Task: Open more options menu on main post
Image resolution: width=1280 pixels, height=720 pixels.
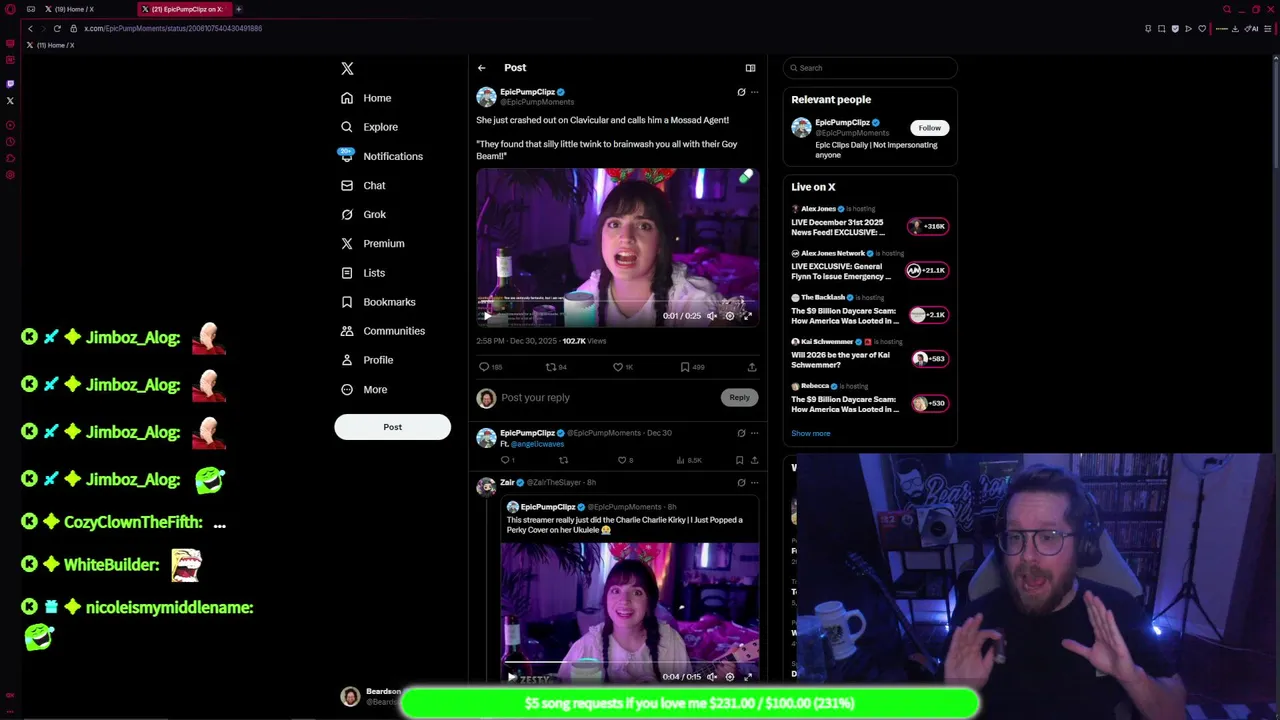Action: 754,92
